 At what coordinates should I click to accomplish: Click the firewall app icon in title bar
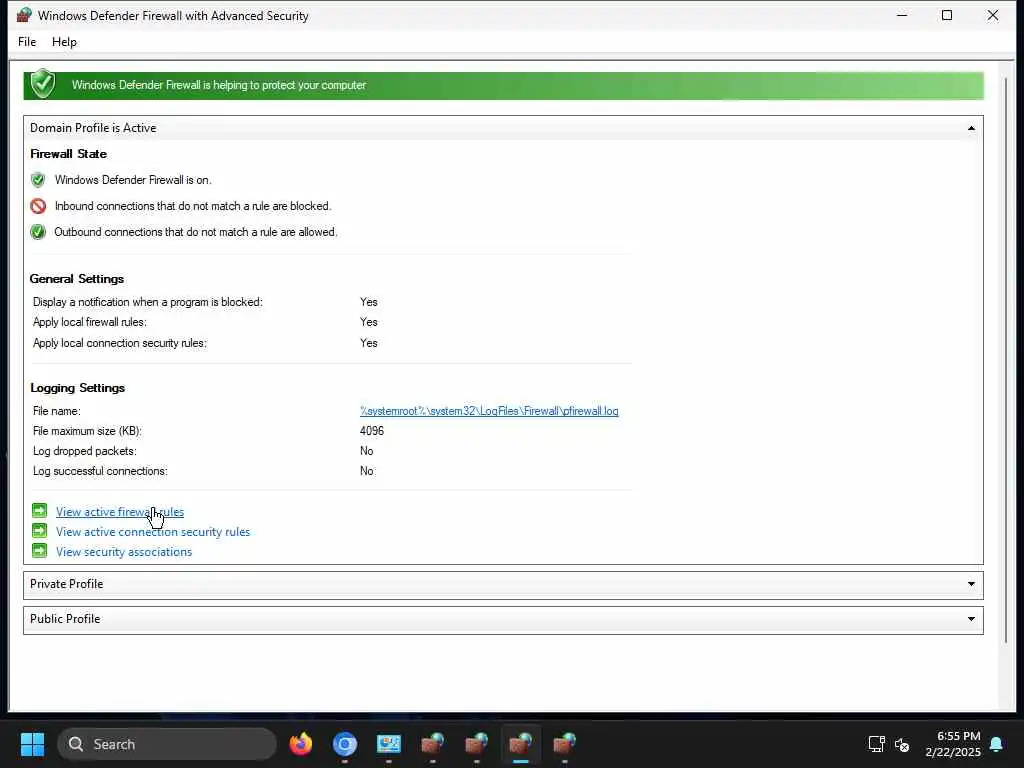[x=24, y=15]
